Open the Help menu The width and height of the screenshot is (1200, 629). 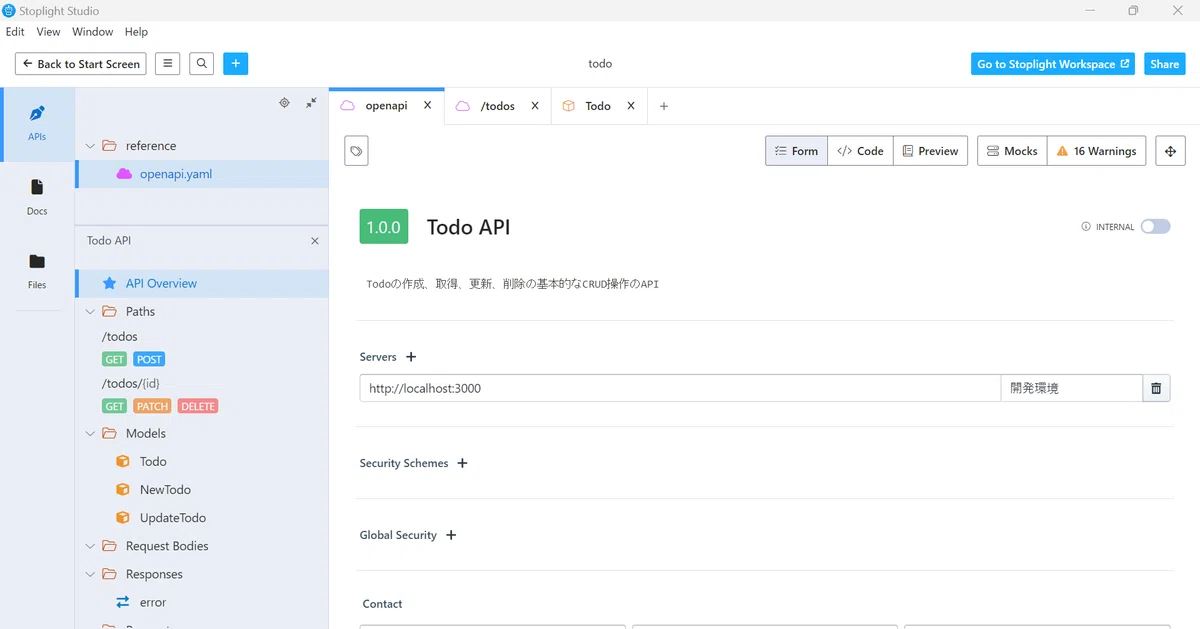click(x=136, y=32)
